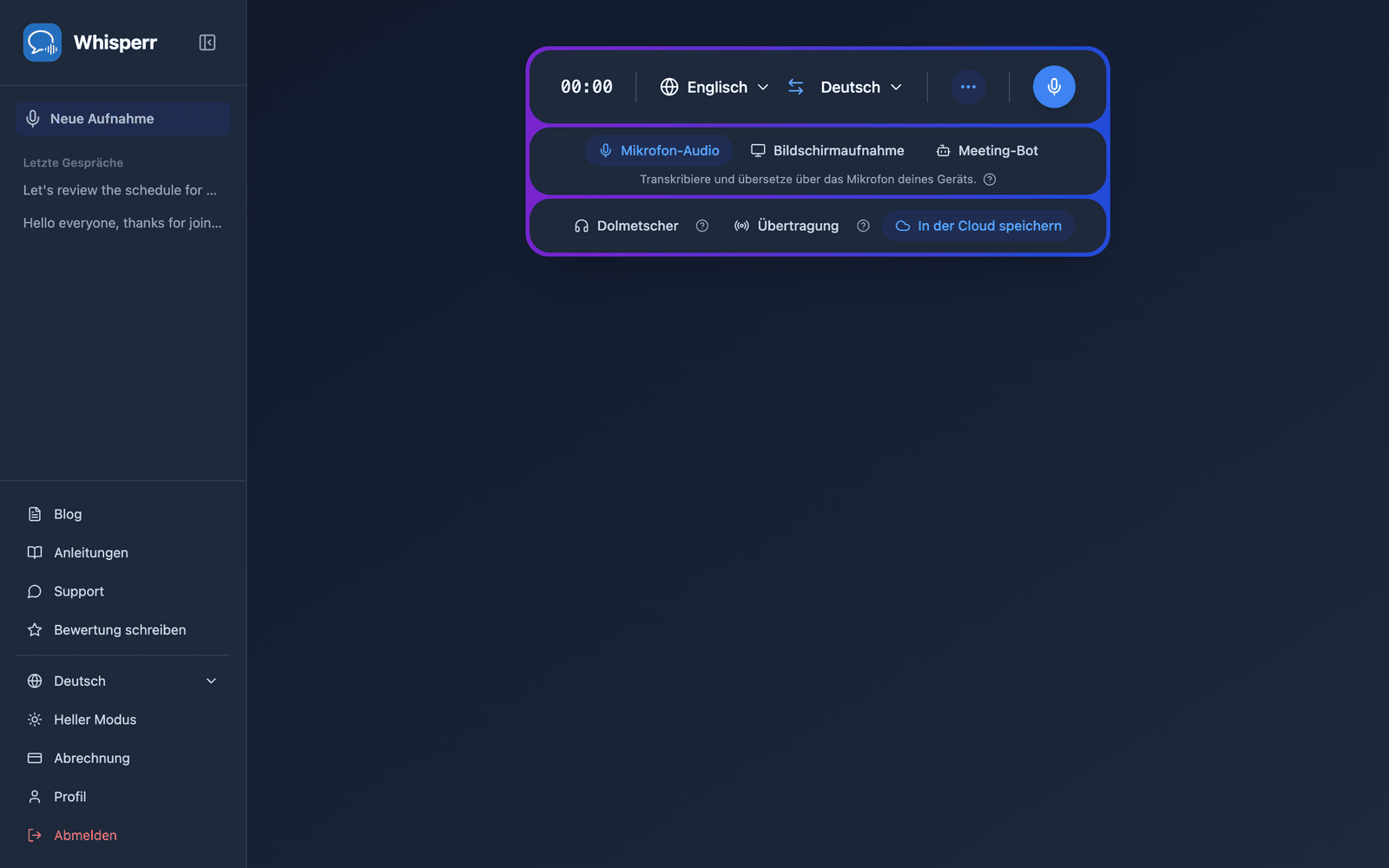The width and height of the screenshot is (1389, 868).
Task: Open Anleitungen guides
Action: 122,553
